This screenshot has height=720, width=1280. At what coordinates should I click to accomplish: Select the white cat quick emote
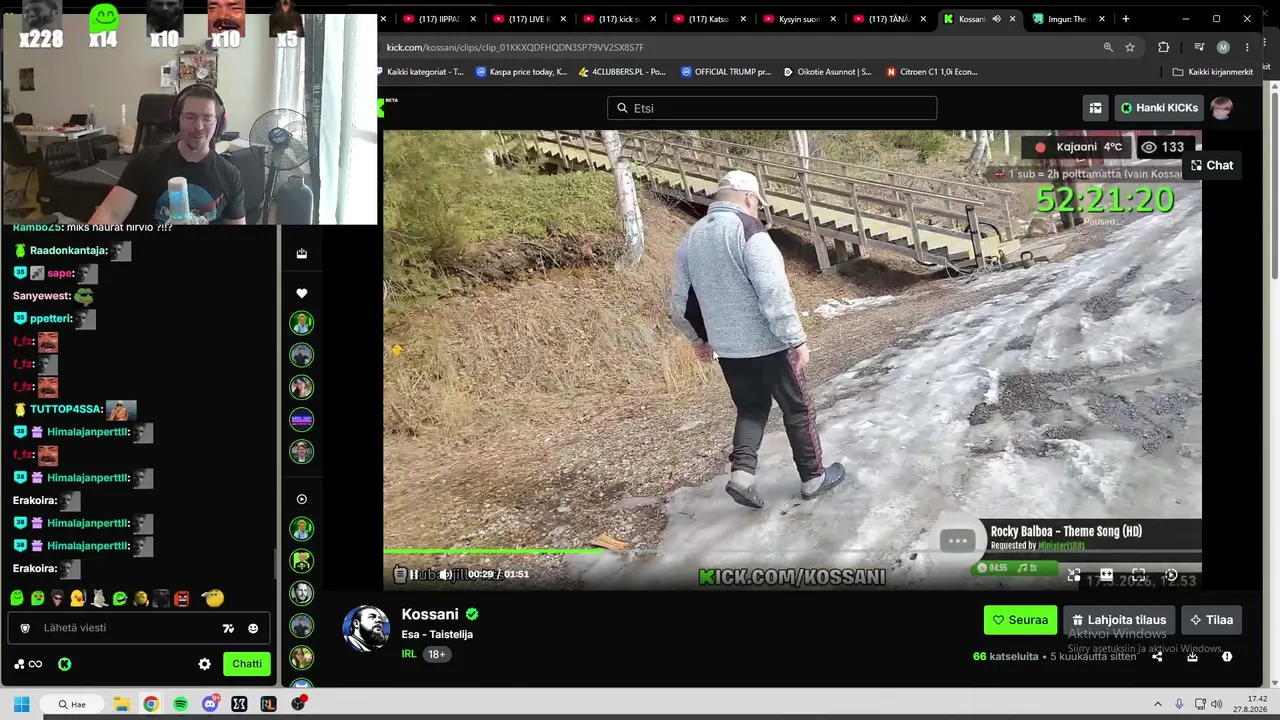point(99,598)
